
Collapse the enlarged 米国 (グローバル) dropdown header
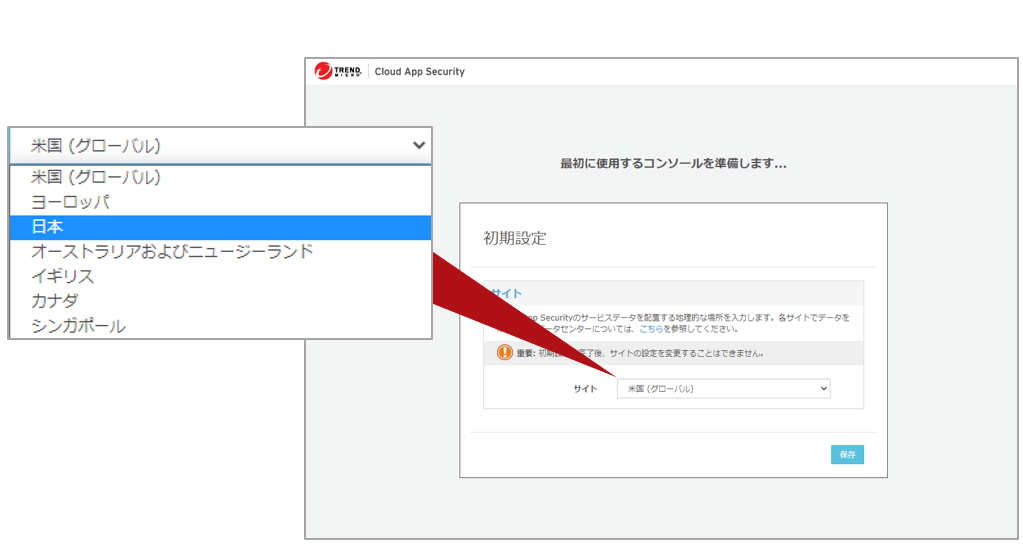click(220, 146)
